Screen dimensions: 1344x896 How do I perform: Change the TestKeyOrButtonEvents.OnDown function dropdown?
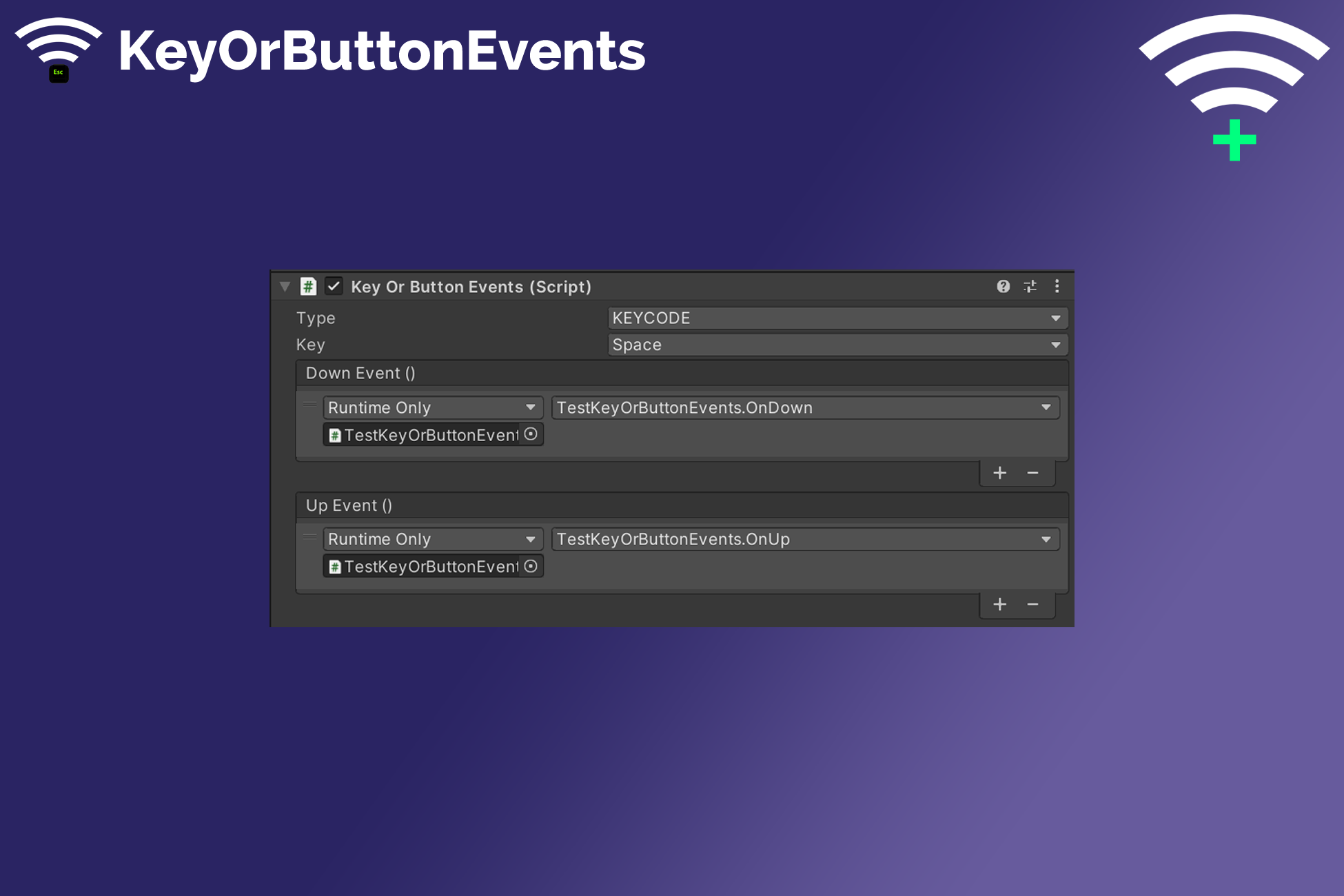[804, 407]
